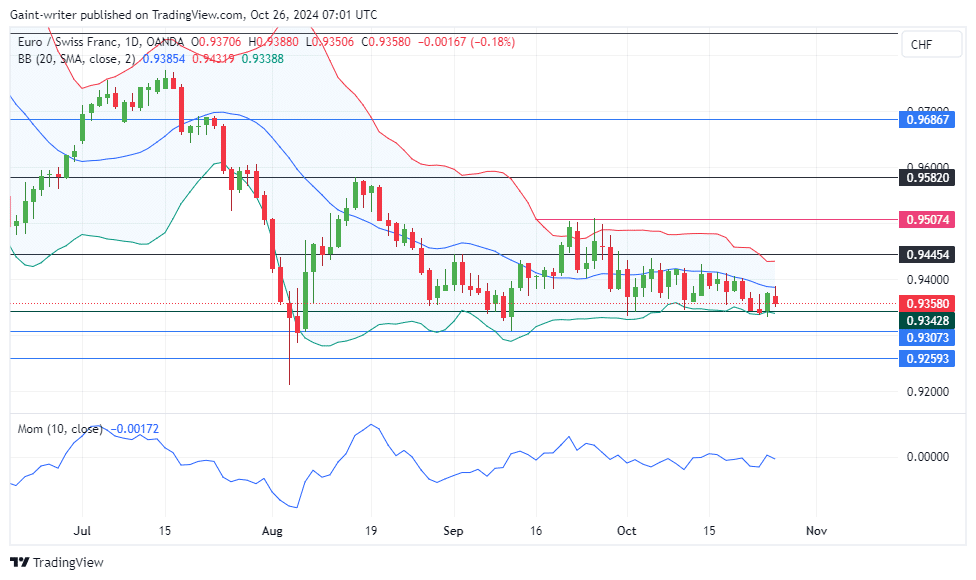The width and height of the screenshot is (976, 580).
Task: Click the current price label 0.93580
Action: (927, 304)
